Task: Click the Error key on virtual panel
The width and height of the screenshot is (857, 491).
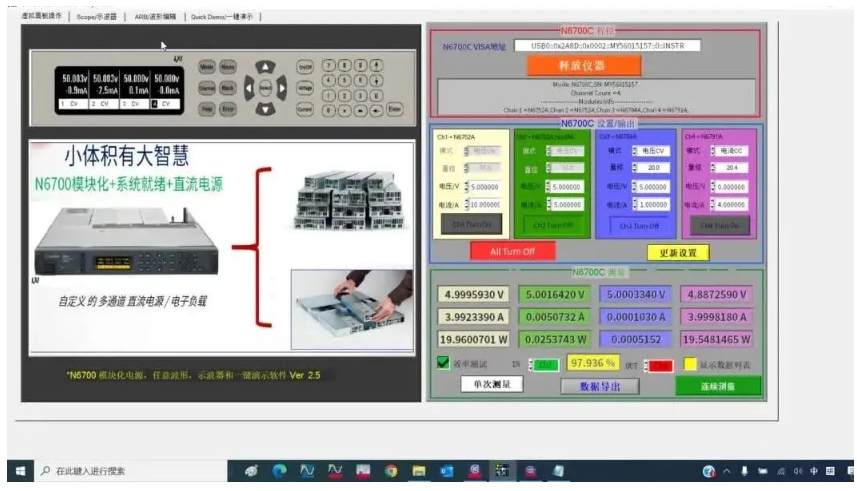Action: point(228,109)
